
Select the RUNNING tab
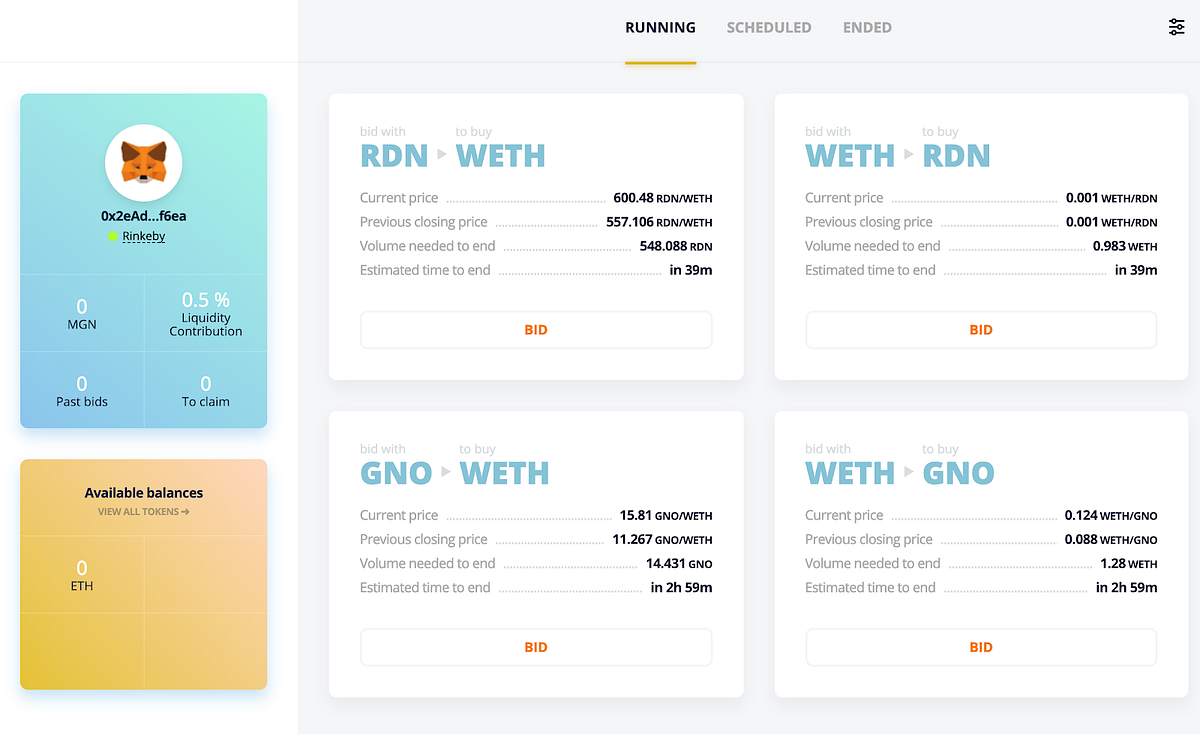click(x=660, y=27)
